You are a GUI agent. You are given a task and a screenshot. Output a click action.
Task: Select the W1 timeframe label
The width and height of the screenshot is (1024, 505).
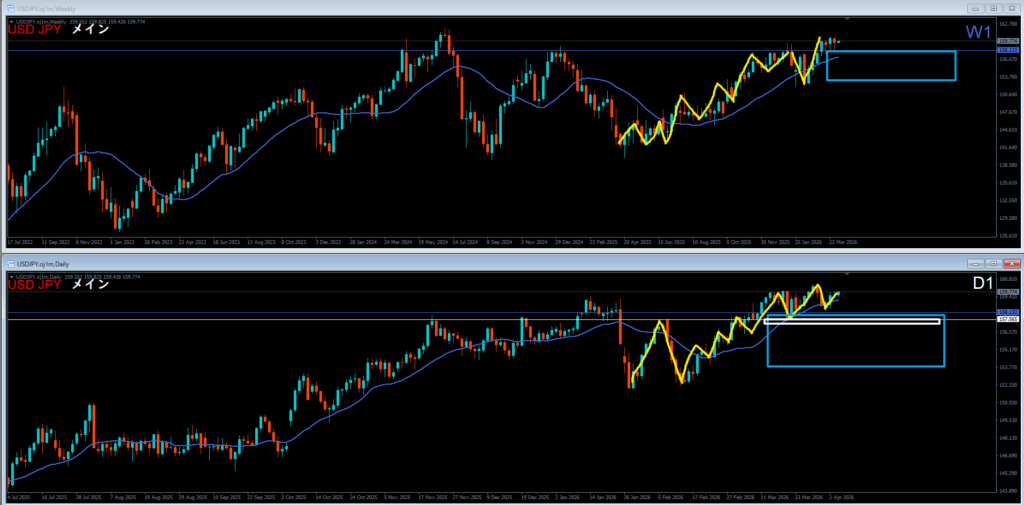pyautogui.click(x=979, y=33)
